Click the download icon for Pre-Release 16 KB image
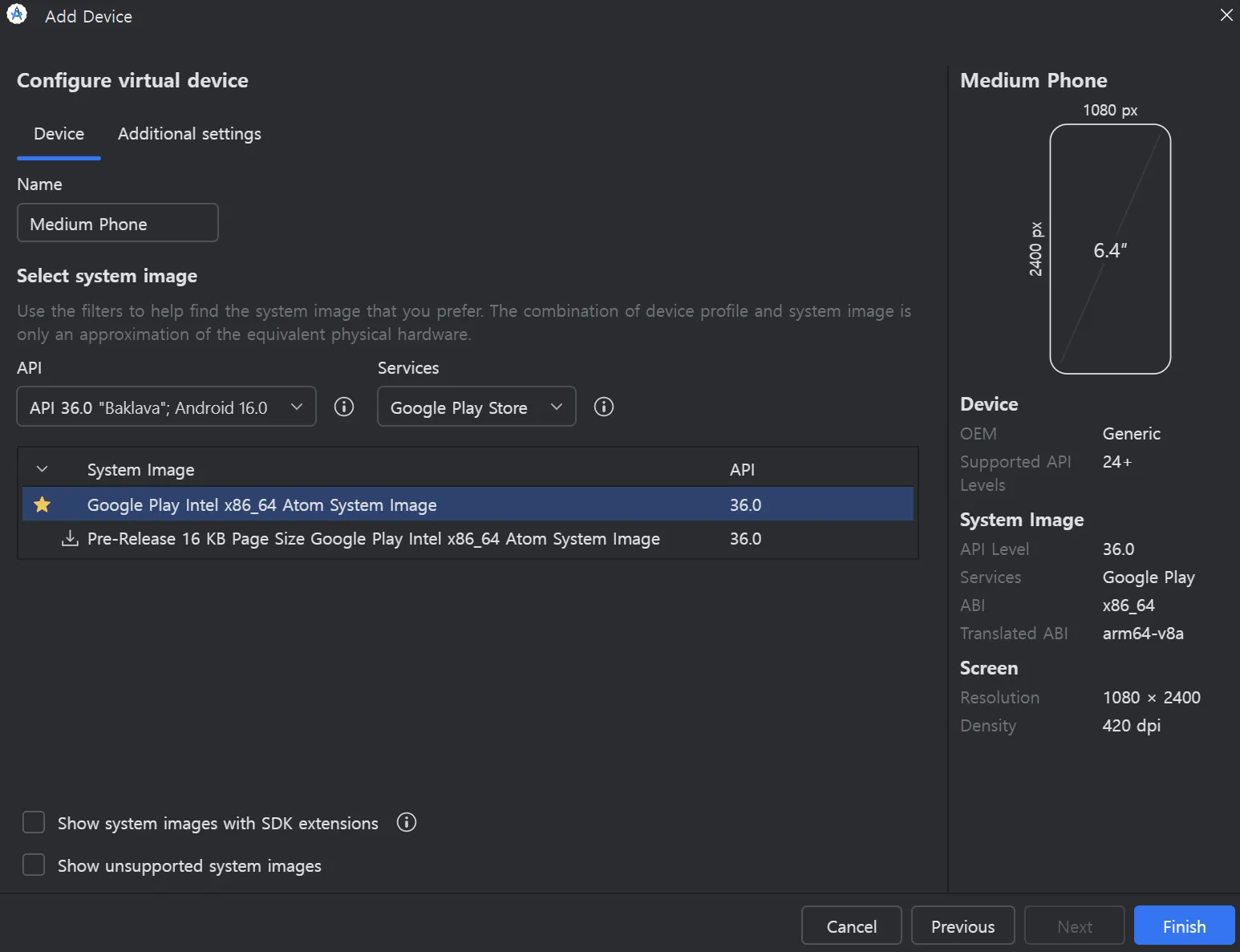The width and height of the screenshot is (1240, 952). (71, 538)
